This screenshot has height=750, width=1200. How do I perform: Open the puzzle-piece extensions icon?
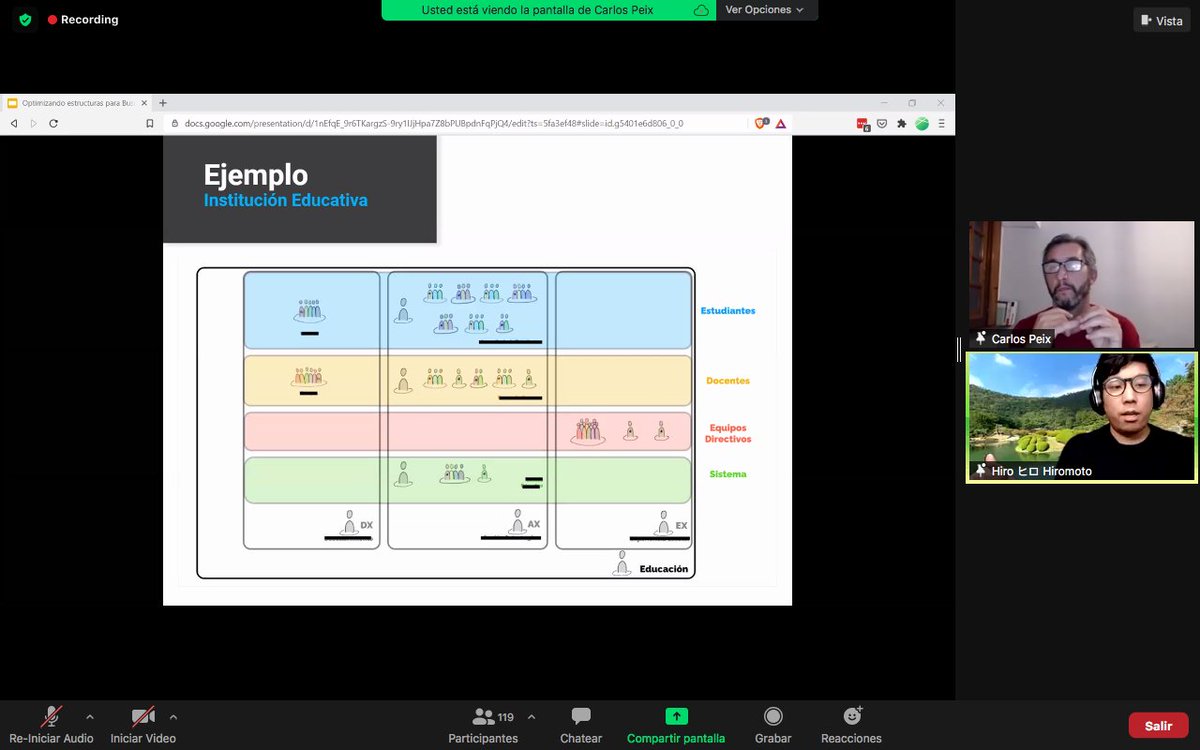click(902, 123)
